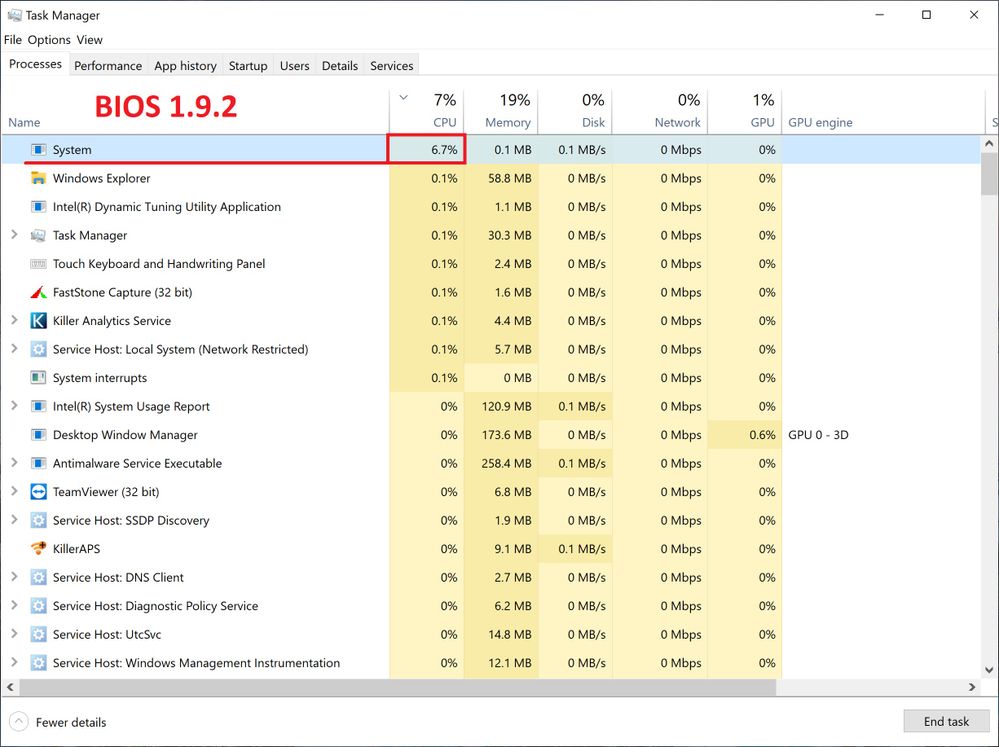Expand the Task Manager process group

pos(14,235)
